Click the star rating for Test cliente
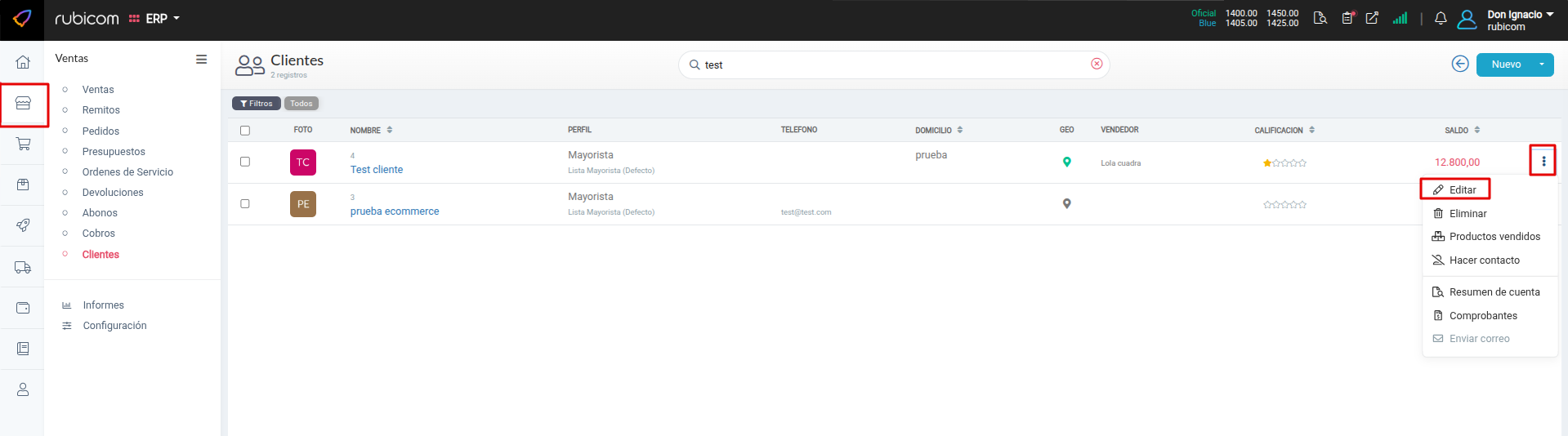The image size is (1568, 436). tap(1284, 163)
